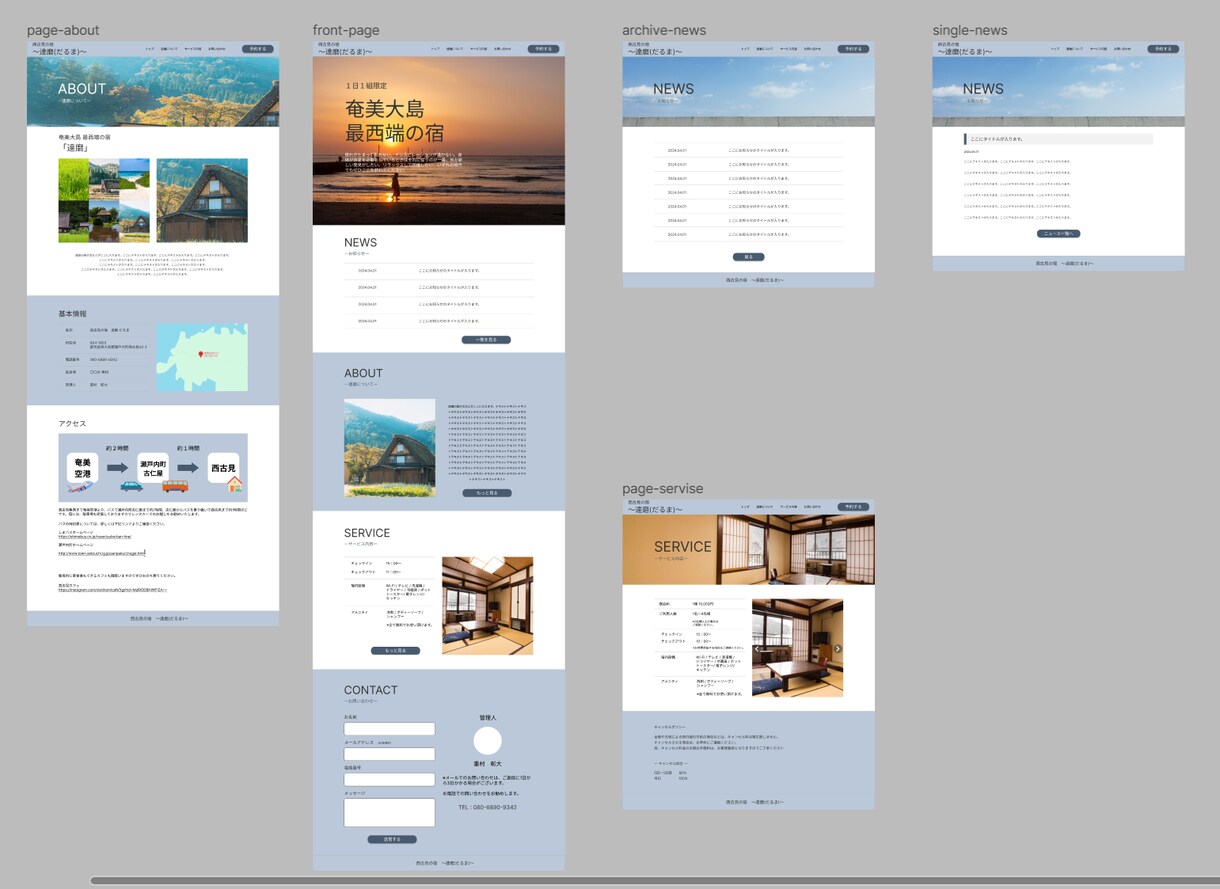Click the horizontal canvas scrollbar at the bottom
Screen dimensions: 1220x889
click(x=654, y=881)
